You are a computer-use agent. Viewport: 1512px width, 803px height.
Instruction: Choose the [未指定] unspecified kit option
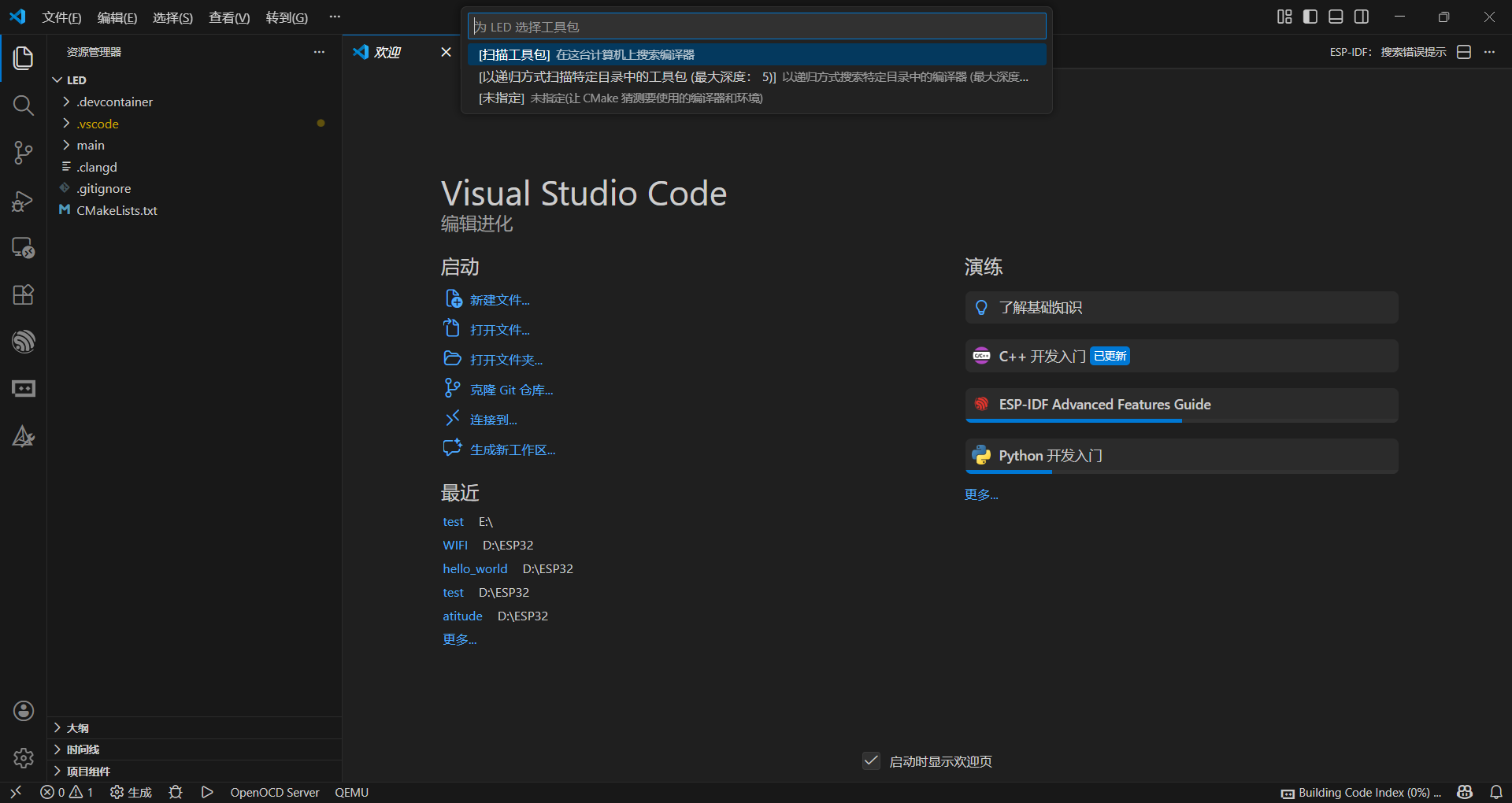pos(757,98)
